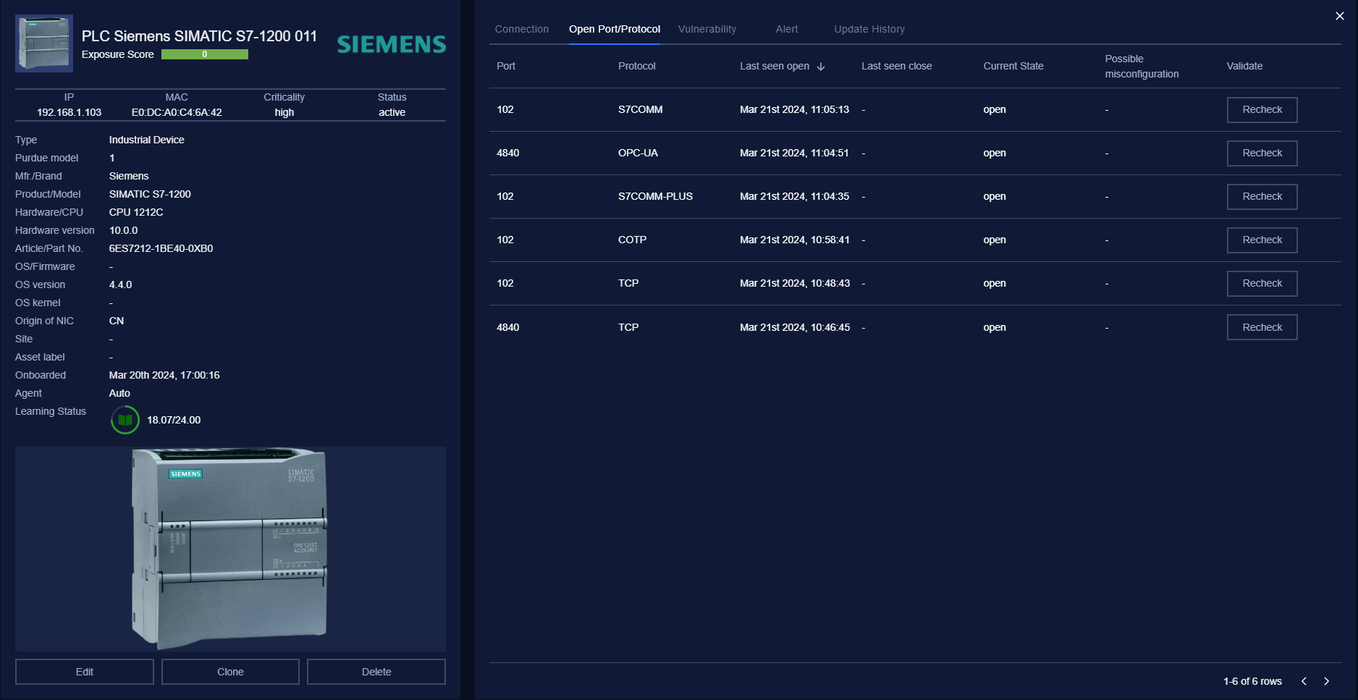Click the PLC device thumbnail icon

pyautogui.click(x=44, y=43)
